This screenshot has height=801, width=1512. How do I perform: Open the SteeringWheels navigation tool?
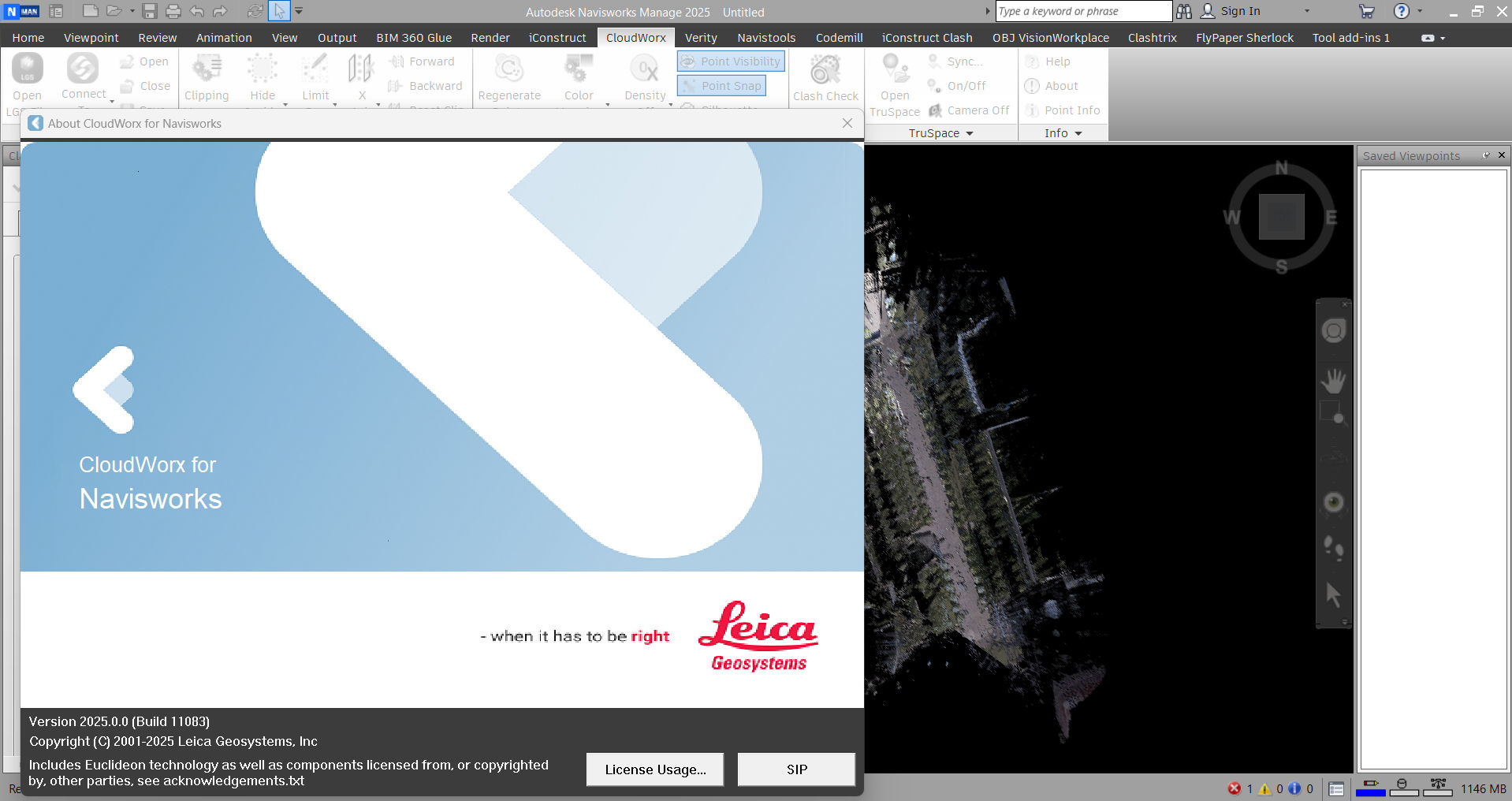(x=1333, y=331)
